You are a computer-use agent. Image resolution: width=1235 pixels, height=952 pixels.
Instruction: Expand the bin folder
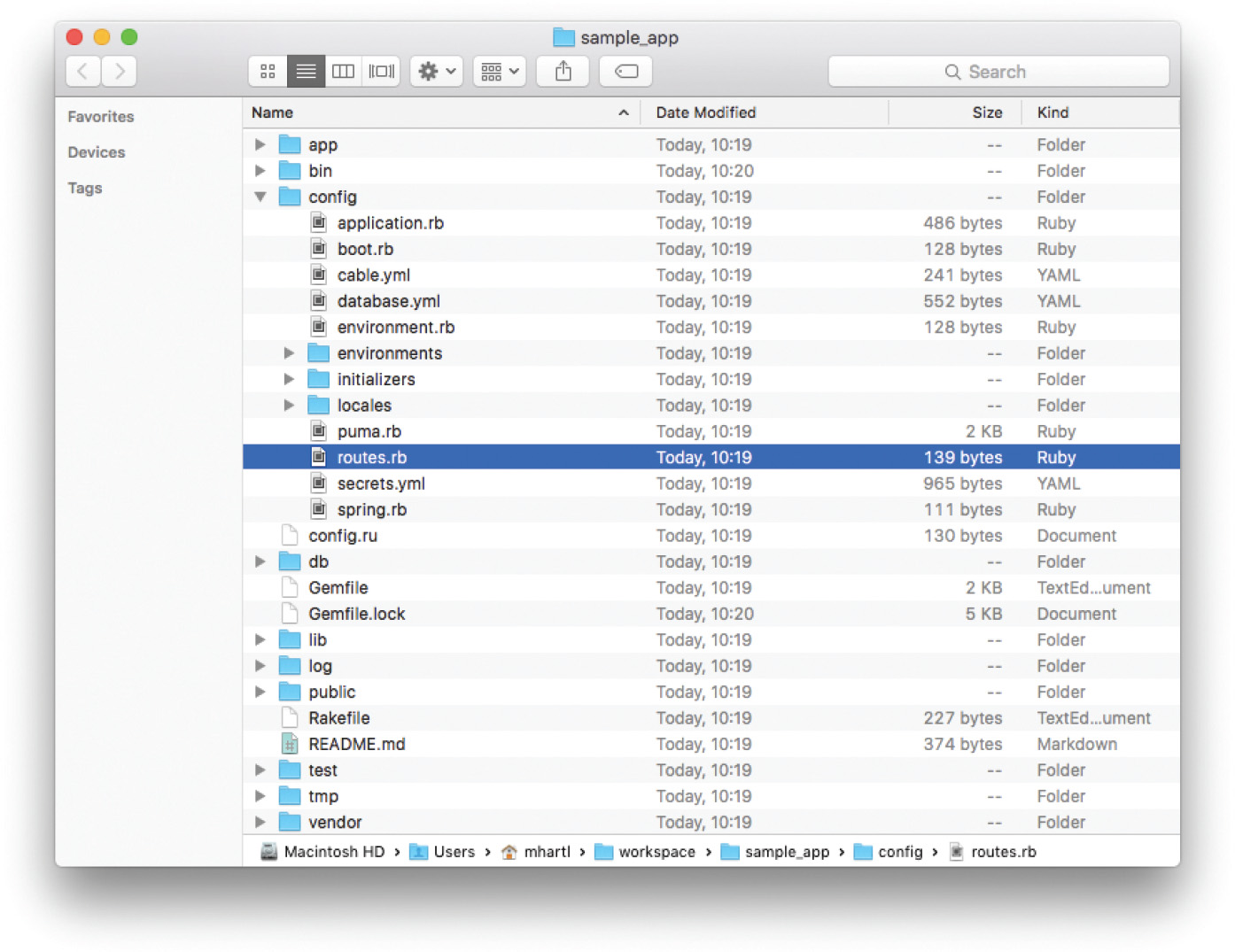[260, 170]
